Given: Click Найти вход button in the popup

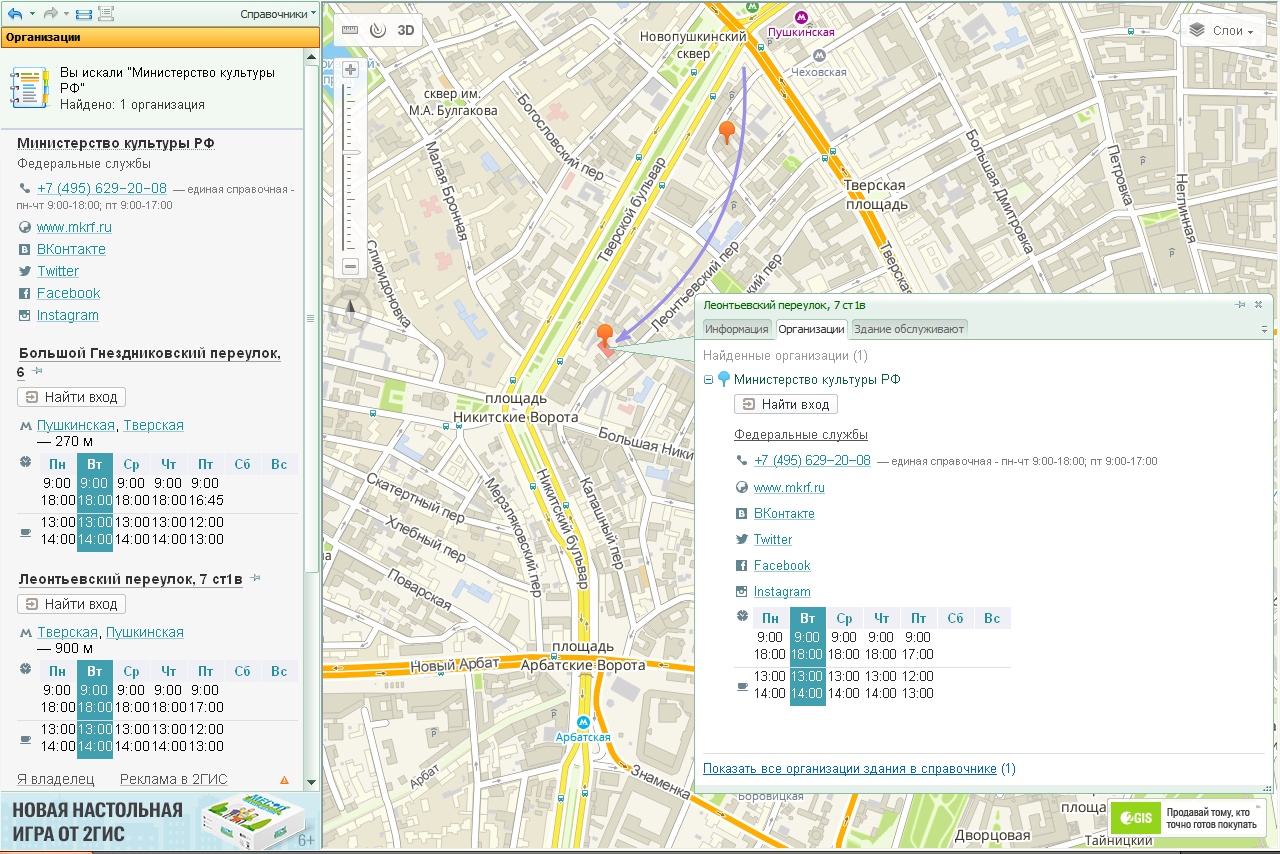Looking at the screenshot, I should (x=786, y=404).
